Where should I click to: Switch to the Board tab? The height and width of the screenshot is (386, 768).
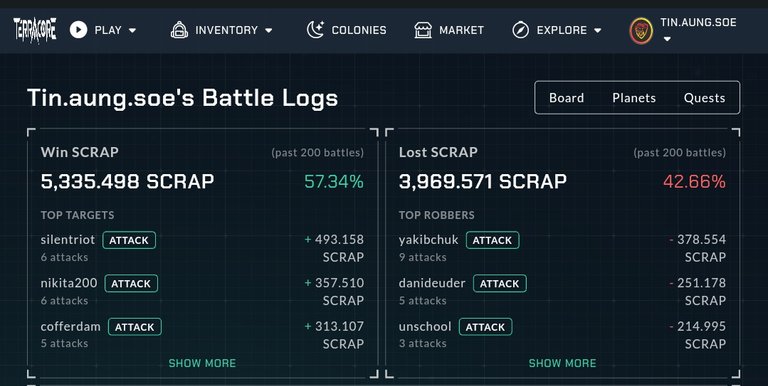pyautogui.click(x=566, y=98)
